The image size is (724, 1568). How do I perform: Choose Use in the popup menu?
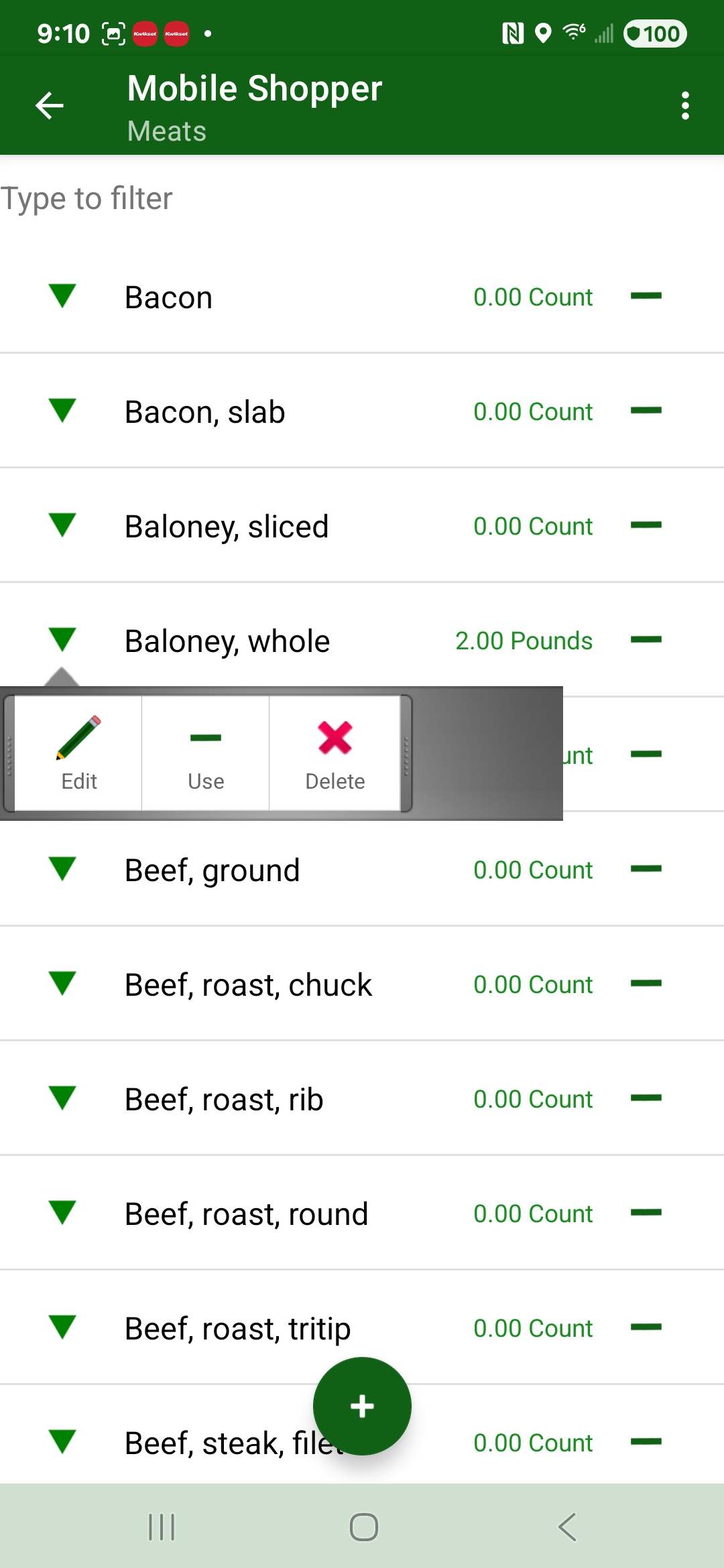pyautogui.click(x=206, y=753)
